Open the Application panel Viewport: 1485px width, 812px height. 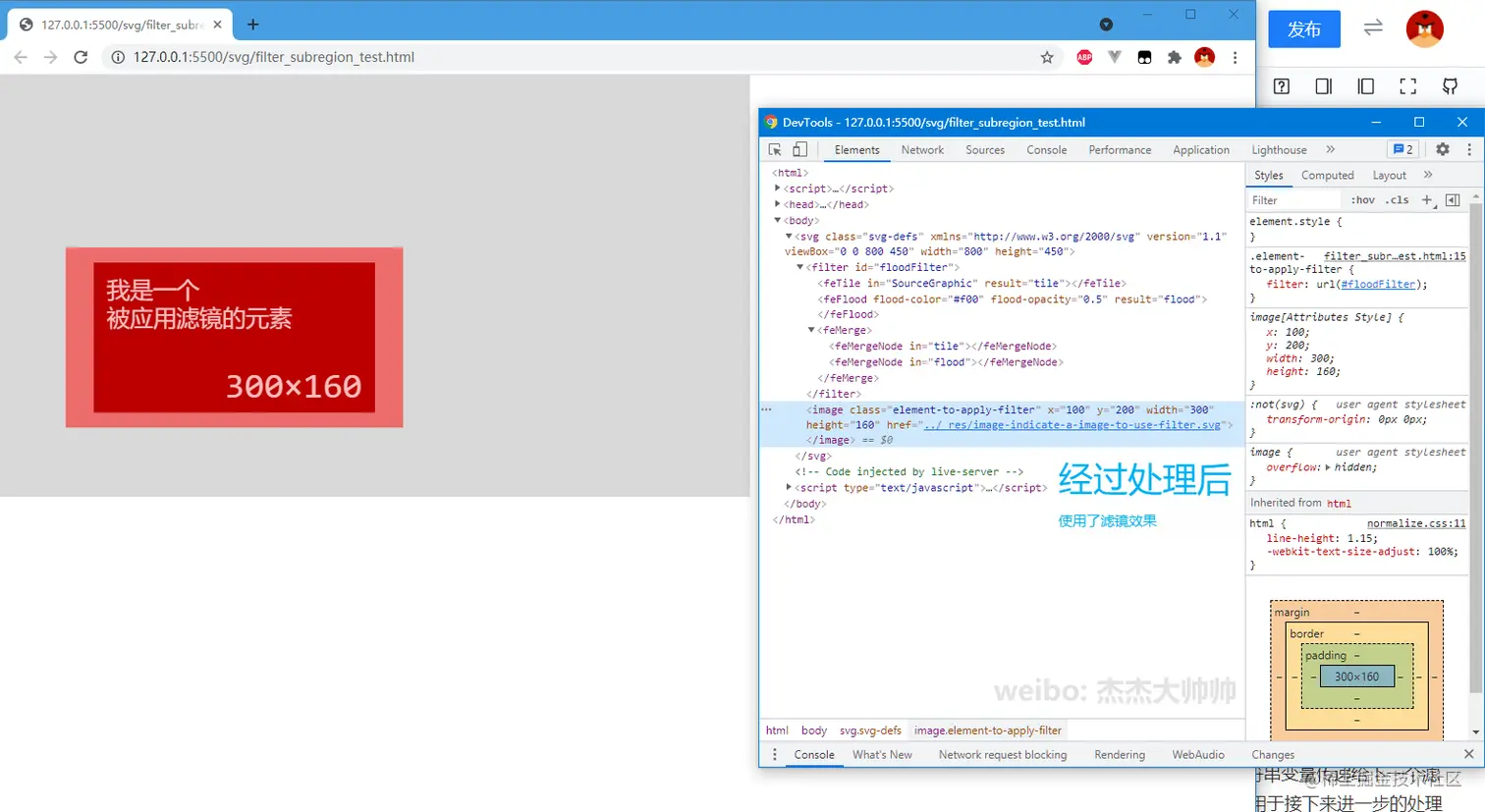tap(1201, 150)
